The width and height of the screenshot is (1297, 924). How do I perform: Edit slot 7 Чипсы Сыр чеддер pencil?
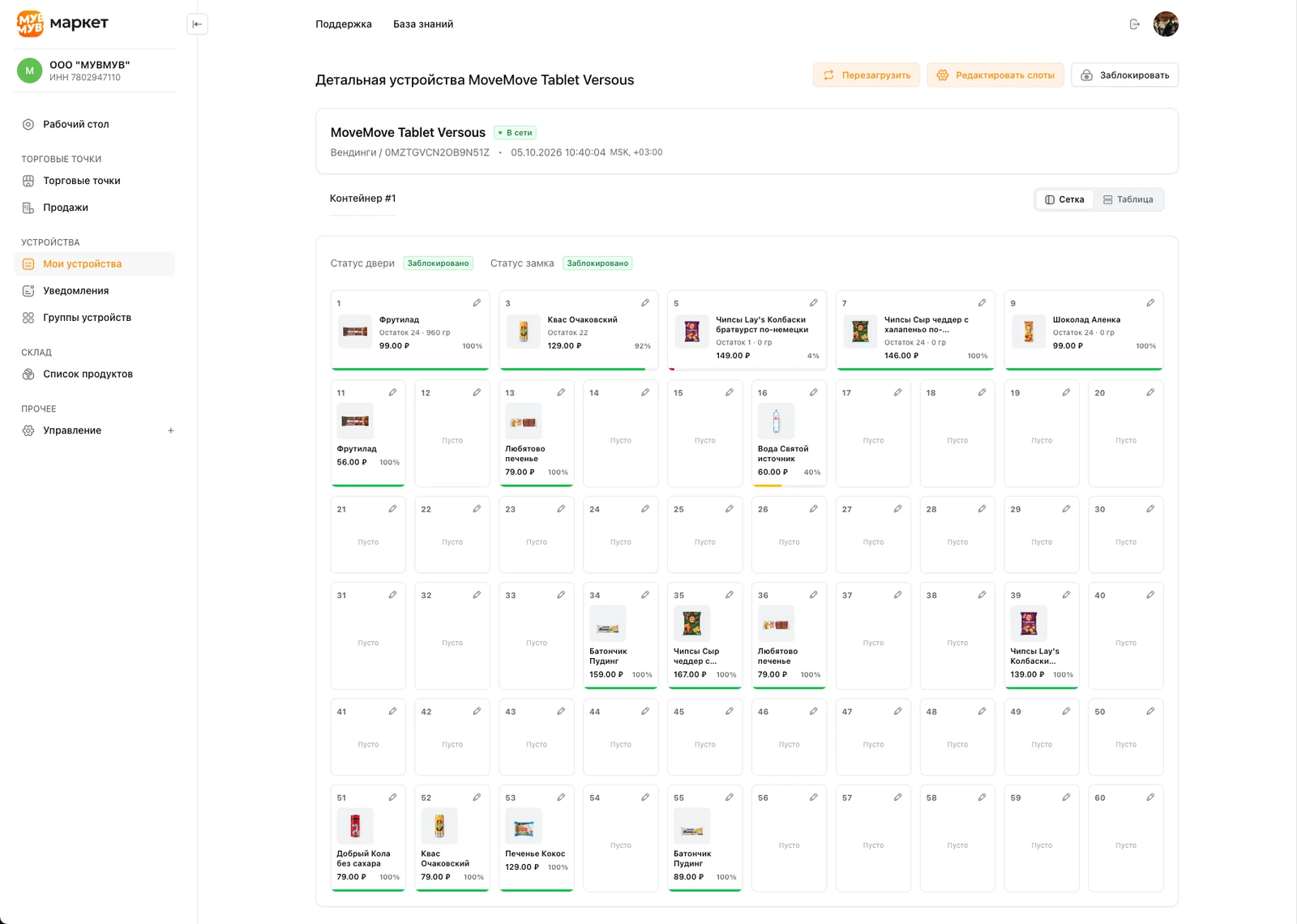point(982,303)
